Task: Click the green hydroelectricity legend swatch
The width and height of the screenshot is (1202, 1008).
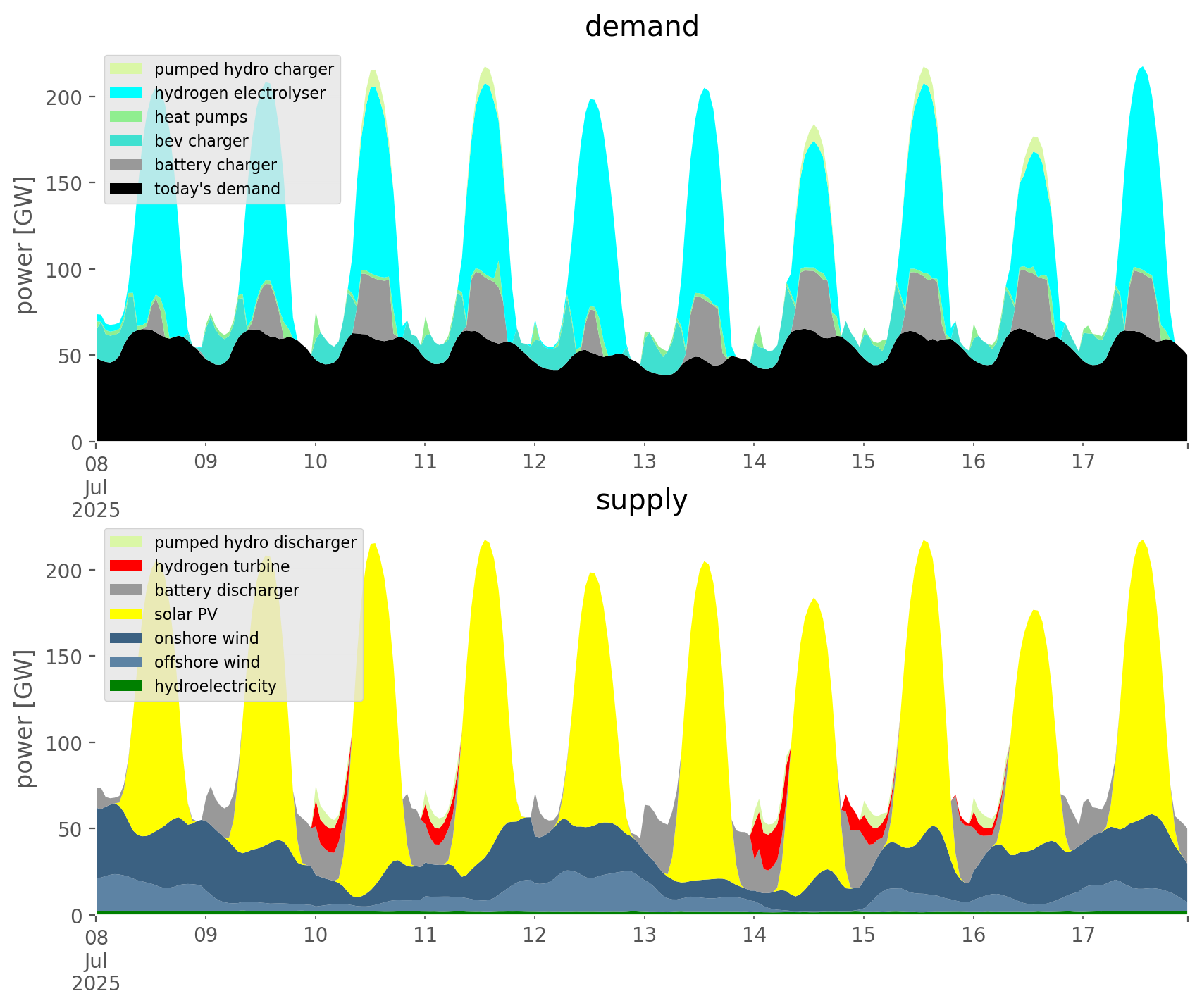Action: [x=126, y=686]
